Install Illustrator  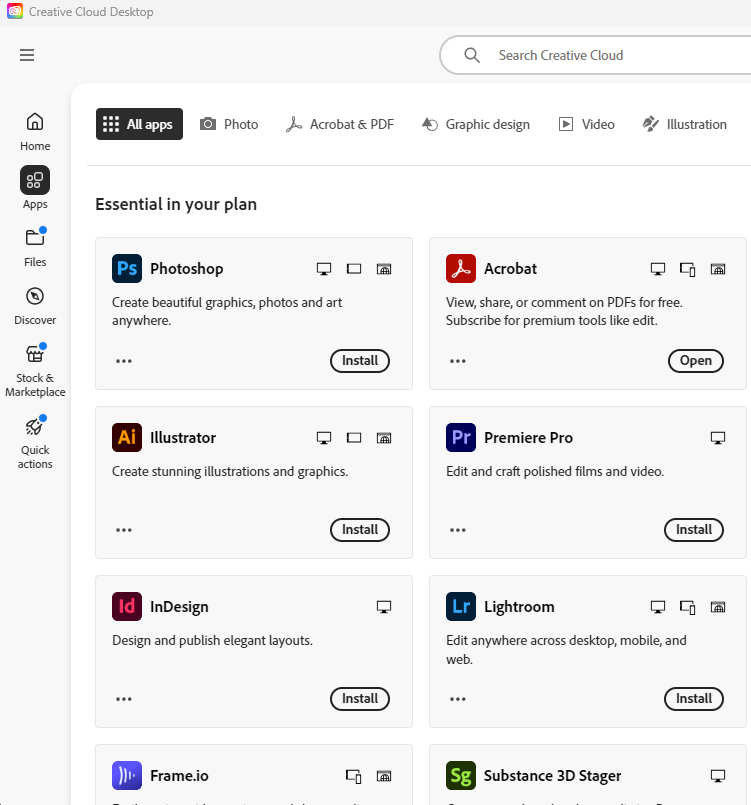[x=360, y=529]
